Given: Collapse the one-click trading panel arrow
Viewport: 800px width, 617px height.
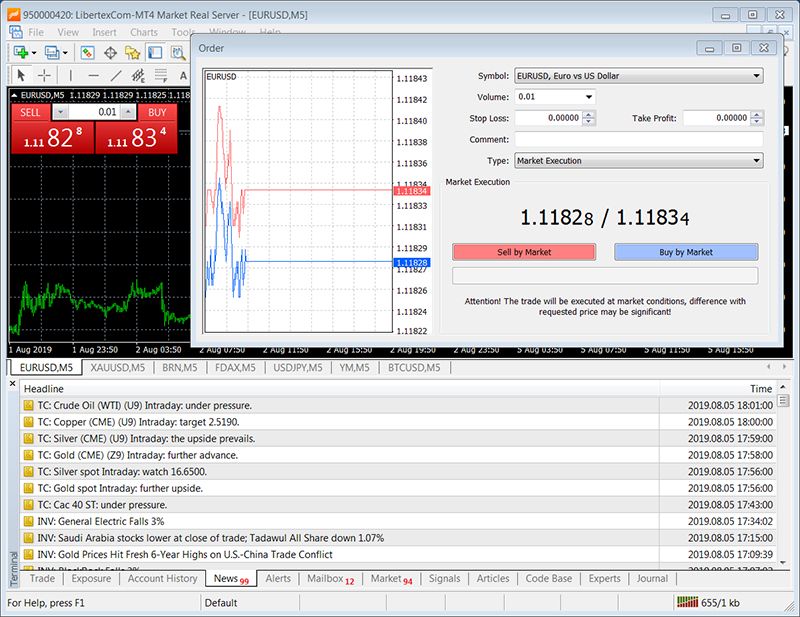Looking at the screenshot, I should (14, 95).
